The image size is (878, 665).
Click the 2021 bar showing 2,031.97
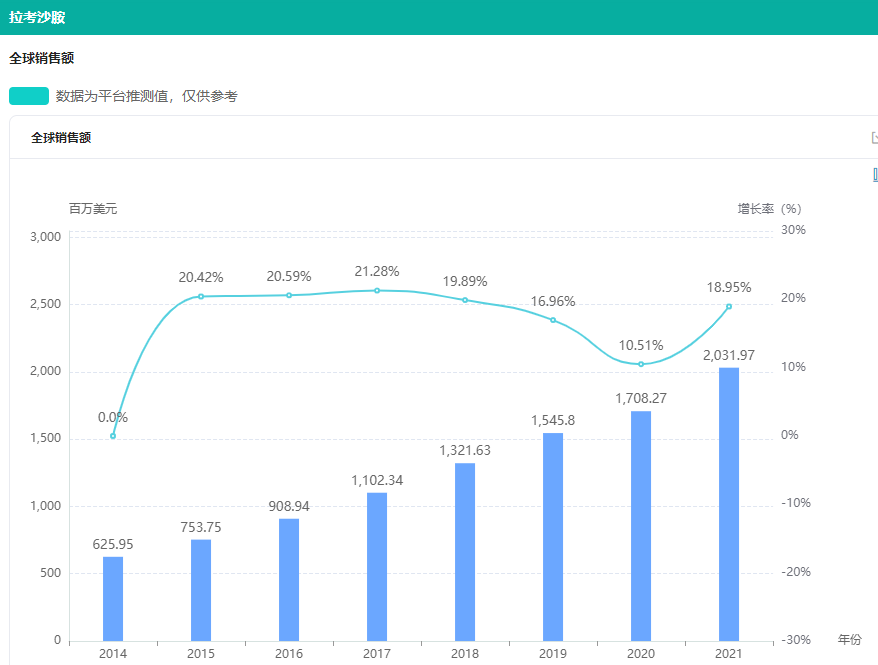coord(729,504)
